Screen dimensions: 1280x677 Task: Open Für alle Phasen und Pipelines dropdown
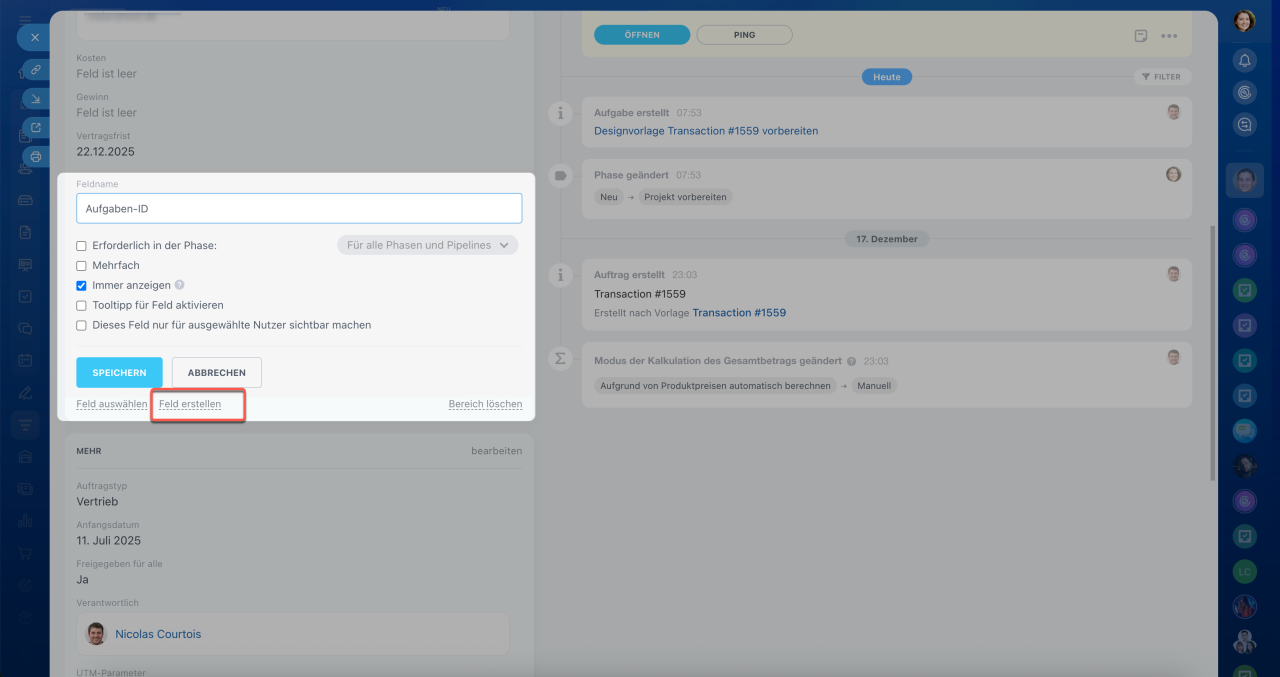click(x=427, y=245)
